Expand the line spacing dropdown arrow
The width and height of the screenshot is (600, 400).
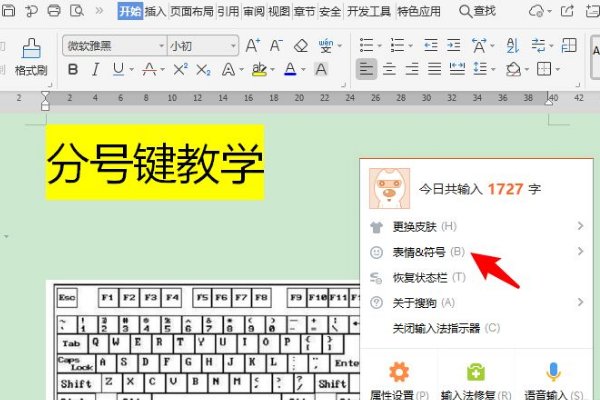click(x=493, y=70)
